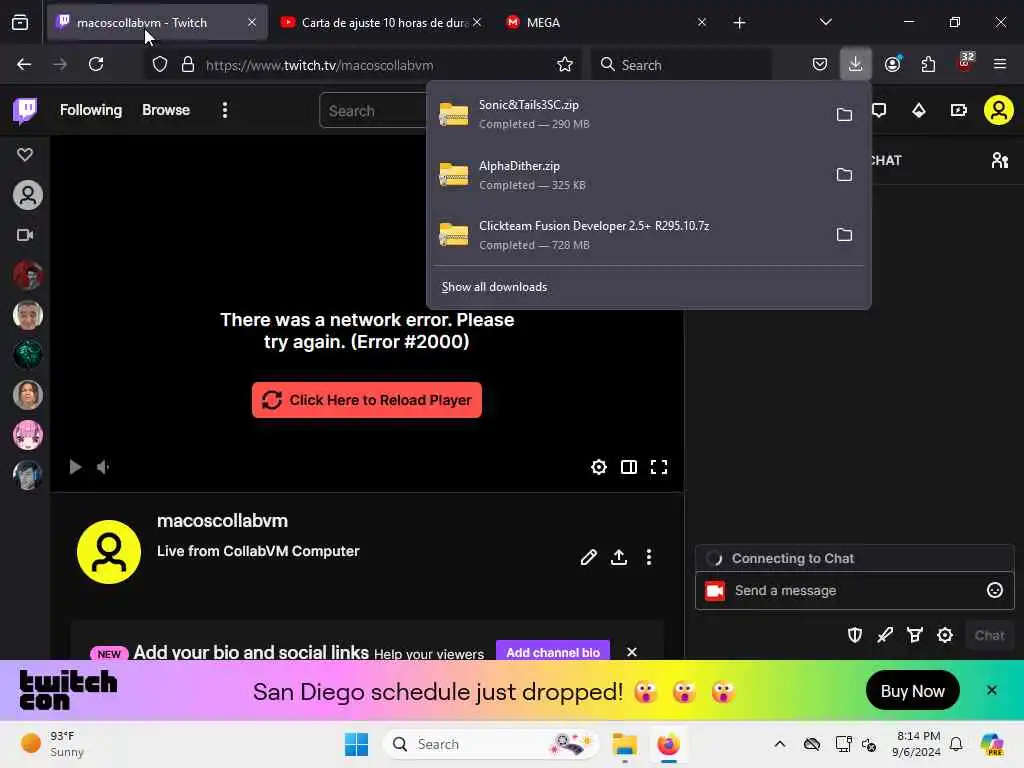This screenshot has width=1024, height=768.
Task: Click the Chat send button
Action: 989,635
